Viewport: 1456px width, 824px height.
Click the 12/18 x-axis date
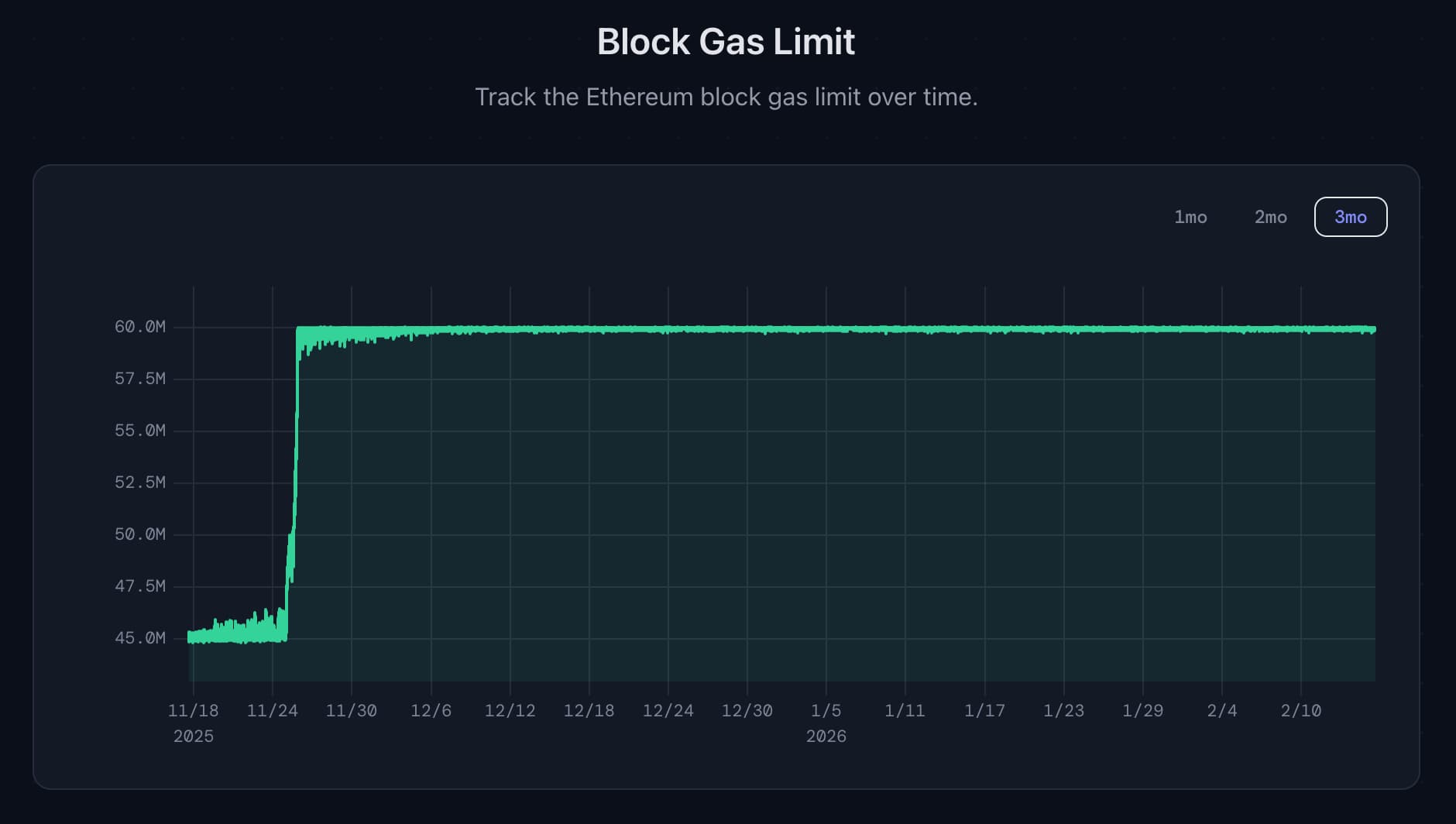589,710
